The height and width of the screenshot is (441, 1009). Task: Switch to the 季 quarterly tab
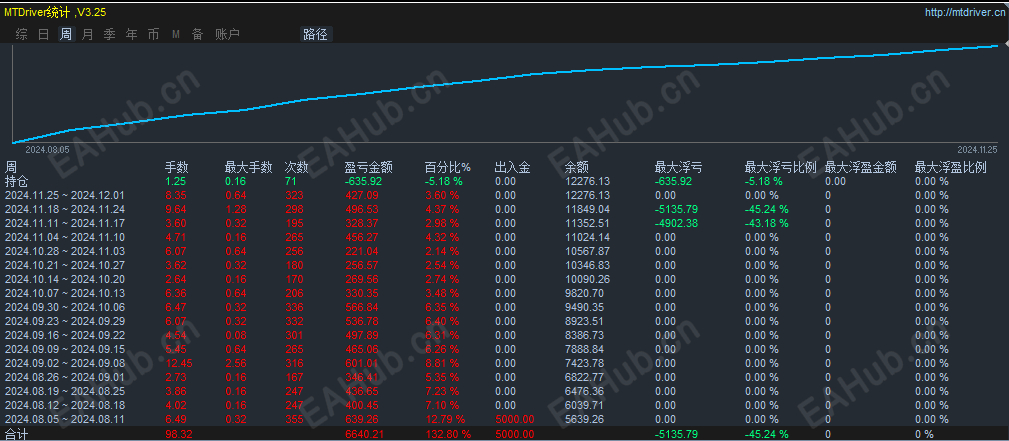pyautogui.click(x=109, y=35)
